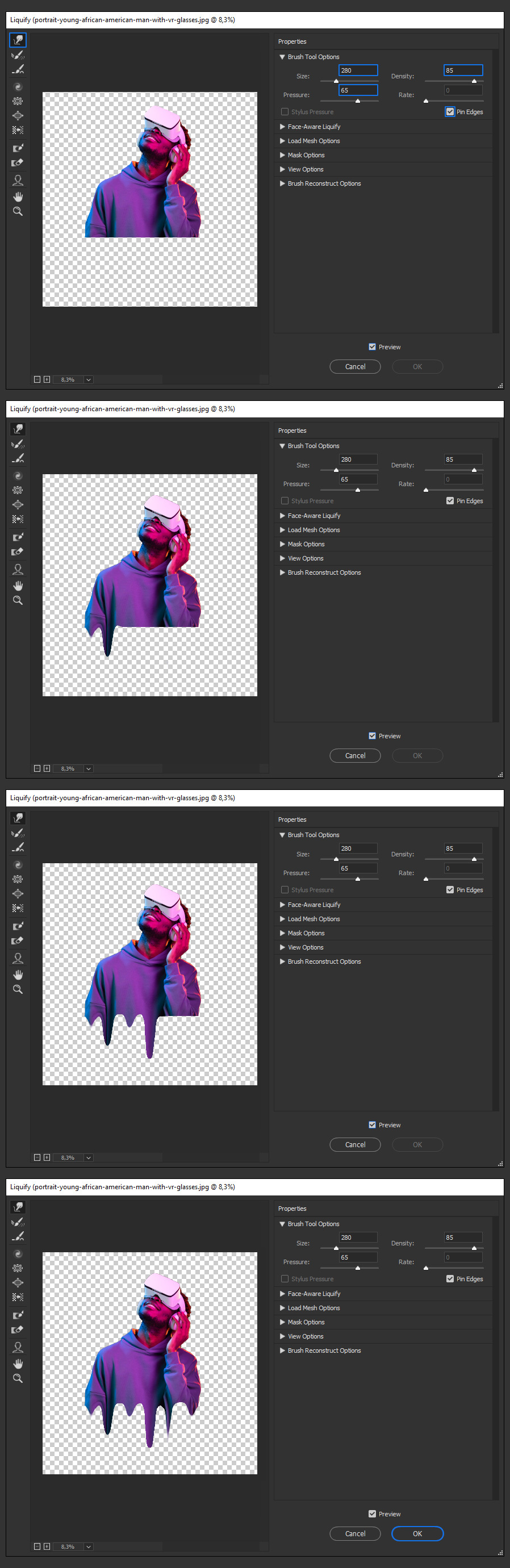Click the Pressure slider in the second dialog
Image resolution: width=510 pixels, height=1568 pixels.
pos(349,490)
